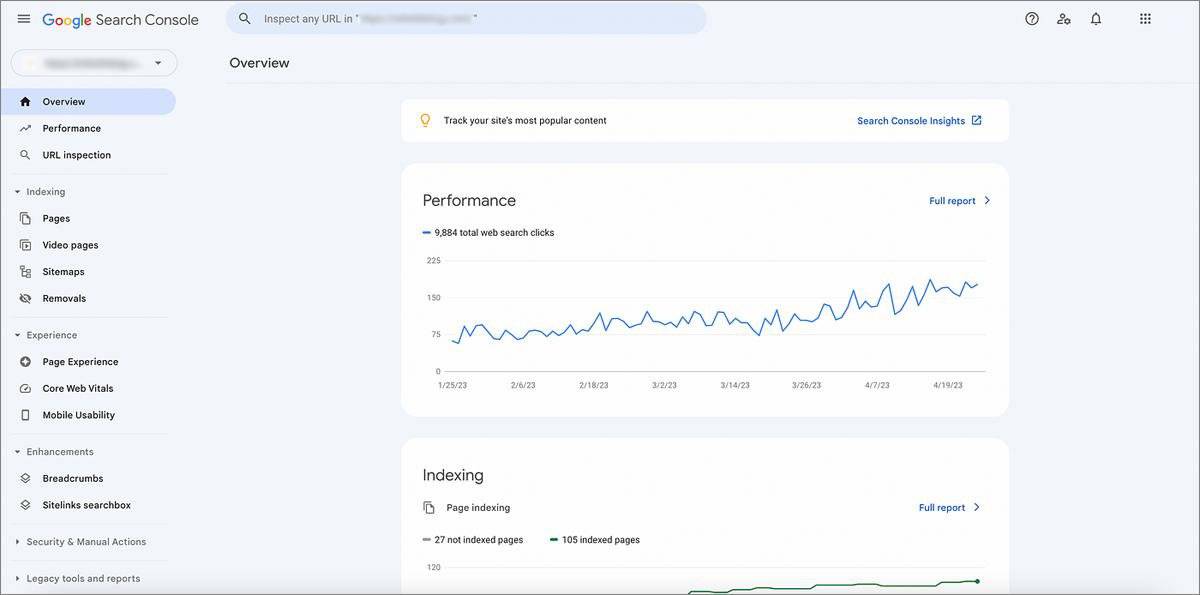Image resolution: width=1200 pixels, height=595 pixels.
Task: Click the 9,884 total web search clicks legend
Action: pyautogui.click(x=488, y=233)
